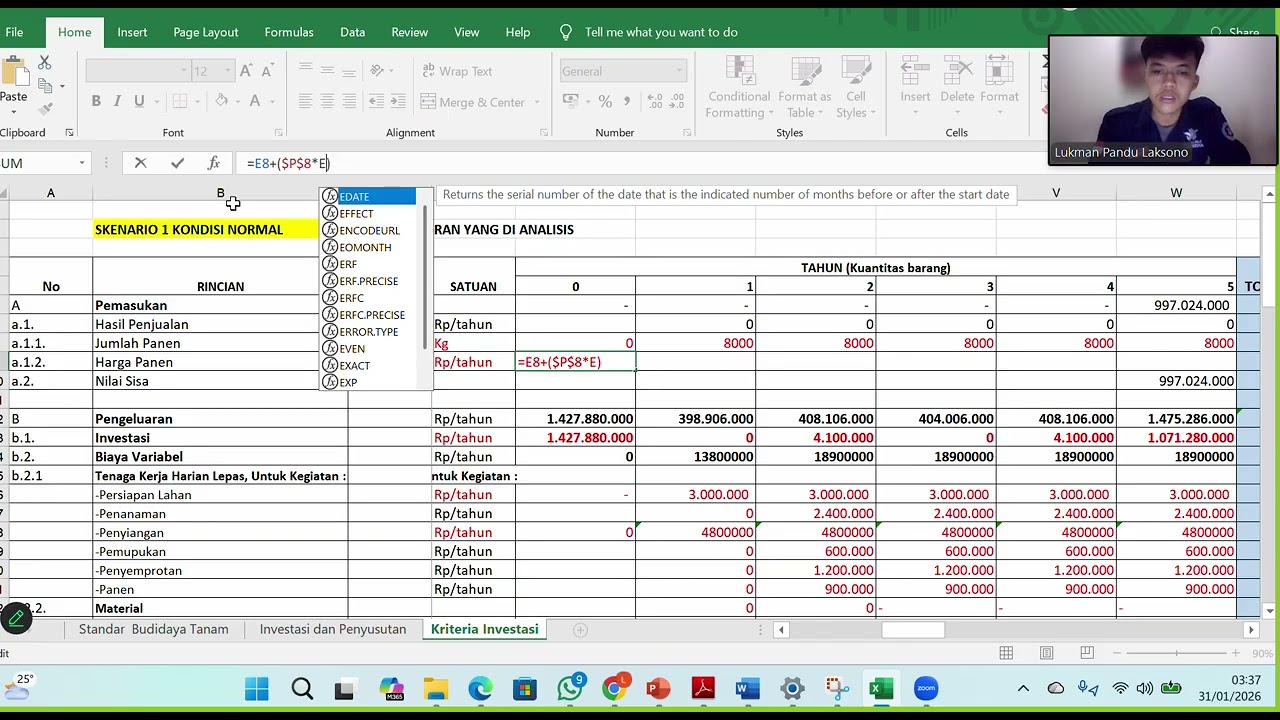Click the Center alignment icon
The height and width of the screenshot is (720, 1280).
coord(327,102)
